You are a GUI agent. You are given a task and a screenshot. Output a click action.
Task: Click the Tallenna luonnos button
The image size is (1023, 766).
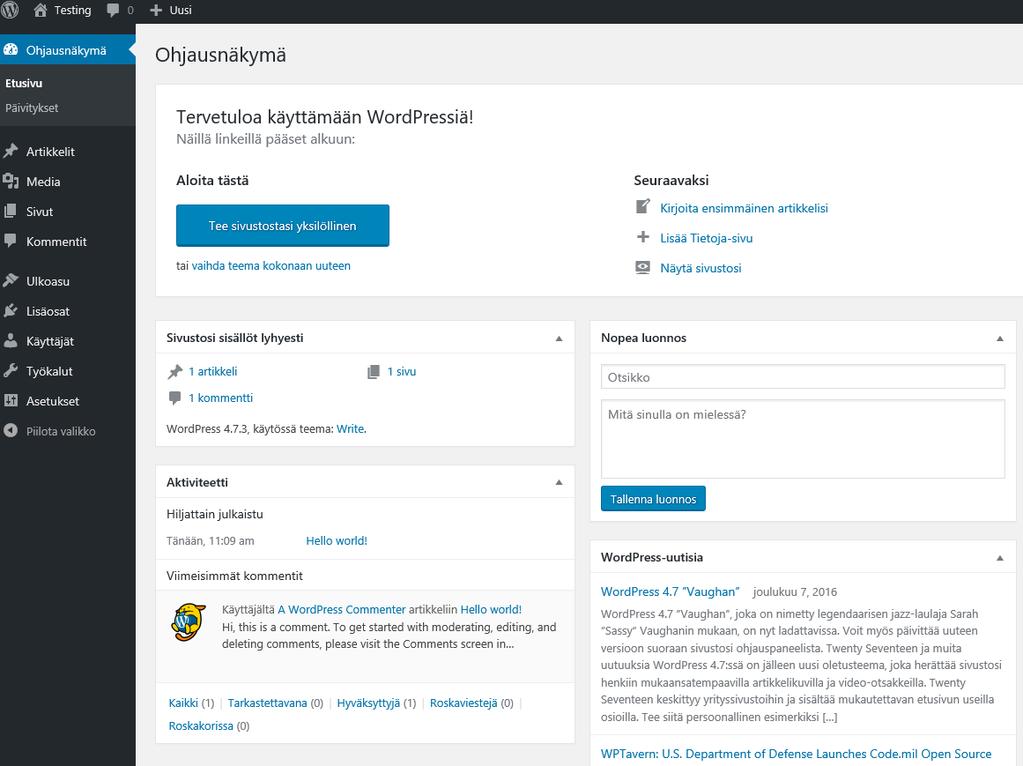(x=653, y=498)
